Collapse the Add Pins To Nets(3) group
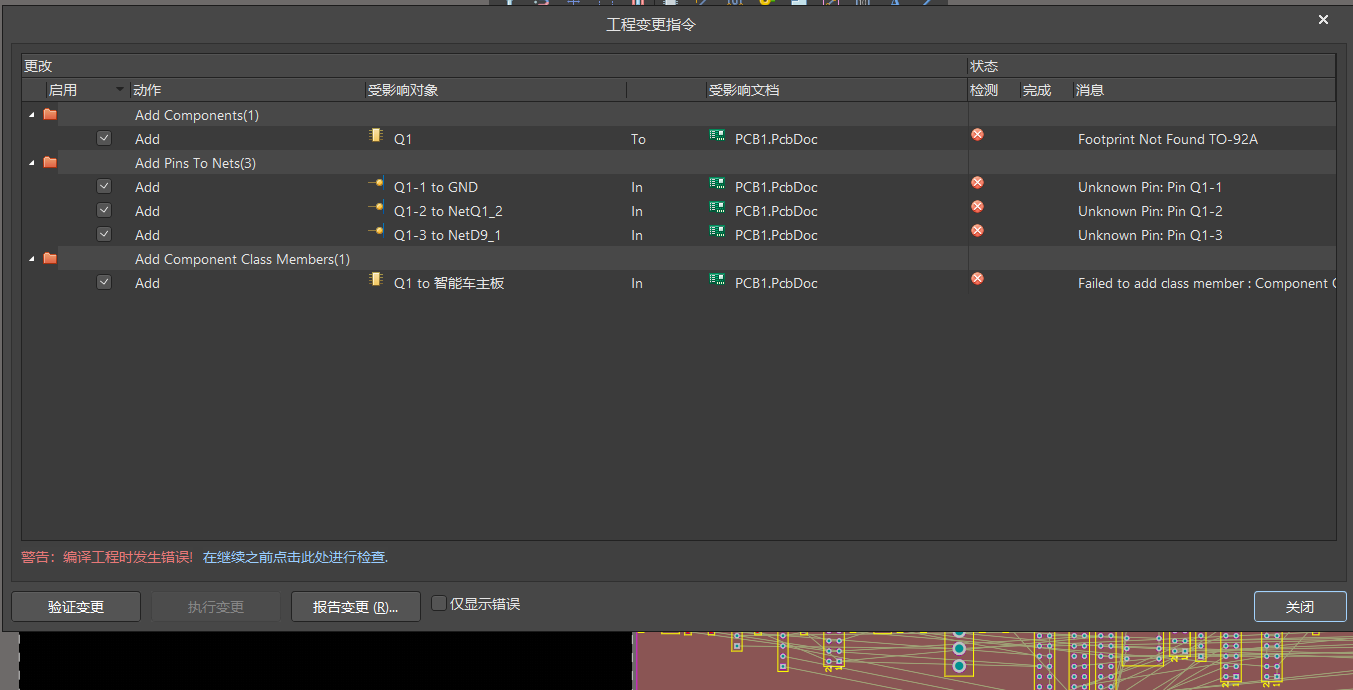 31,163
